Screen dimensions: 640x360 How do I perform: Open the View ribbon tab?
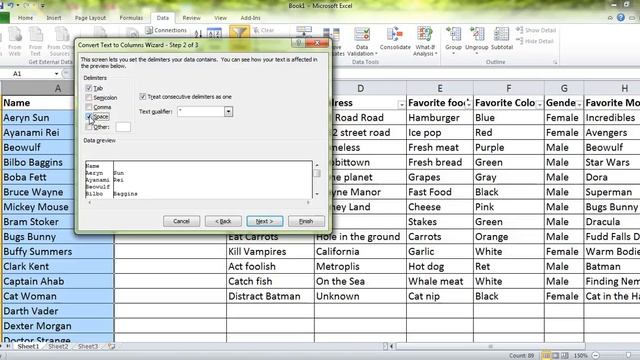click(x=220, y=18)
